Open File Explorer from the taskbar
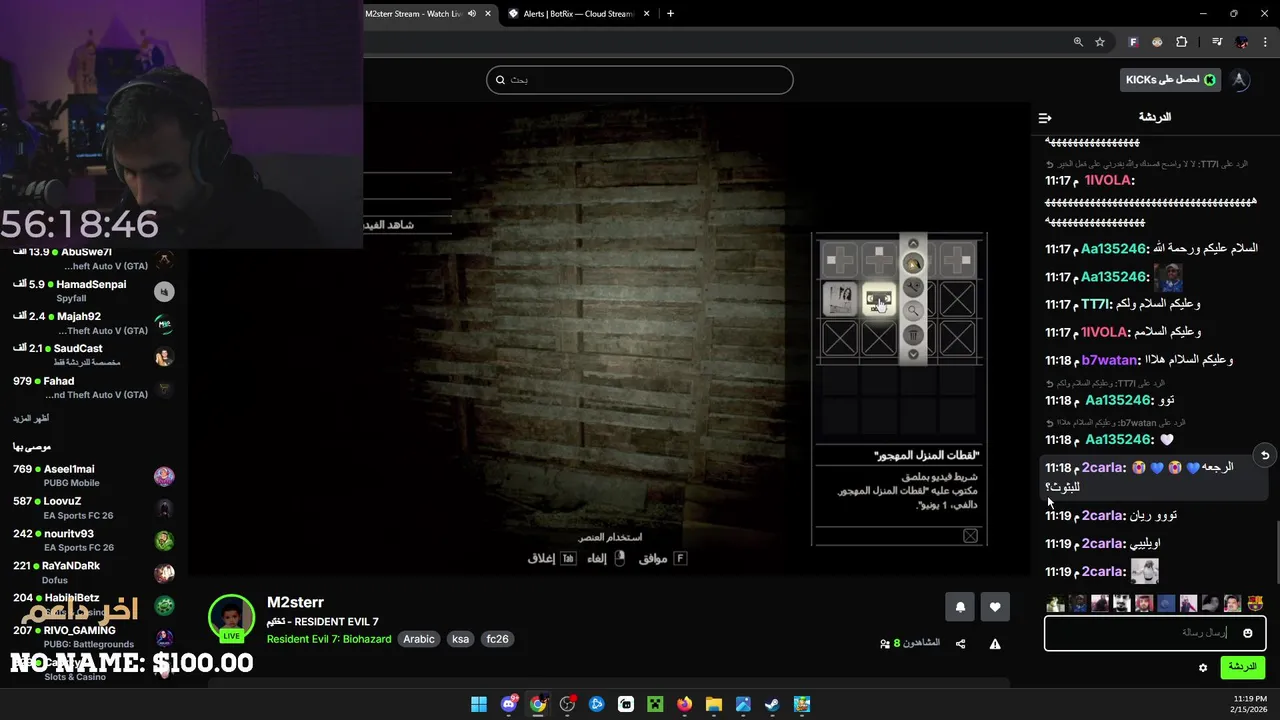The width and height of the screenshot is (1280, 720). click(x=714, y=704)
